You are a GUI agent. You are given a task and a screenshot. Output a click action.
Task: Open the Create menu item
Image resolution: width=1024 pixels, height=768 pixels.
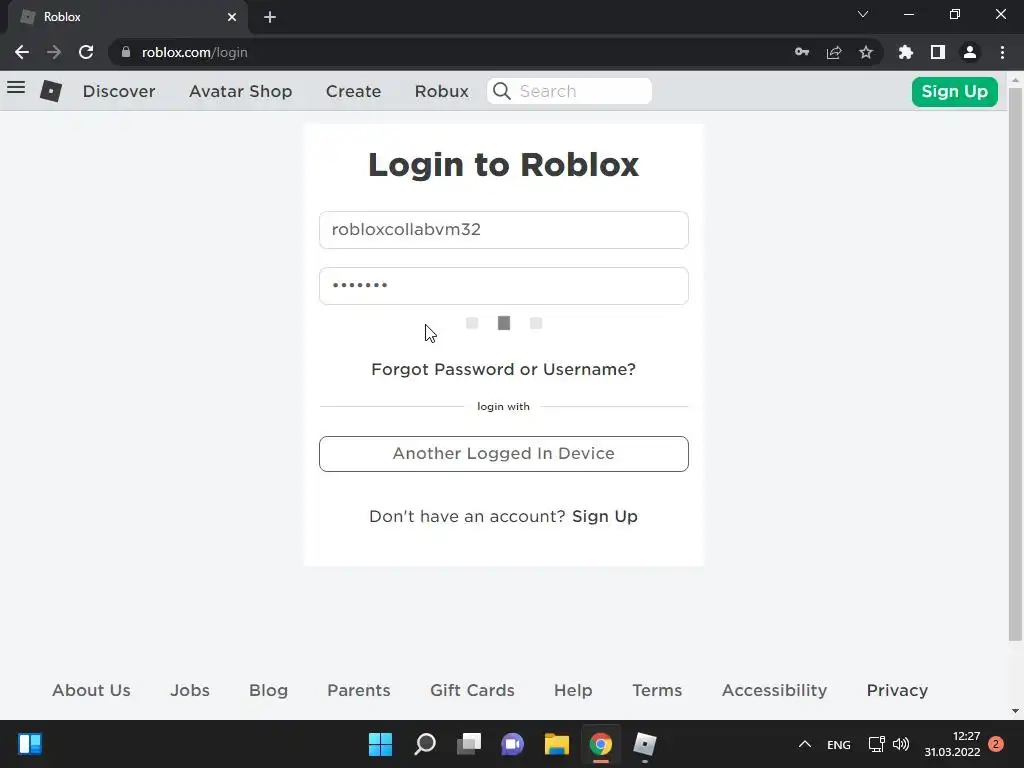(x=353, y=91)
